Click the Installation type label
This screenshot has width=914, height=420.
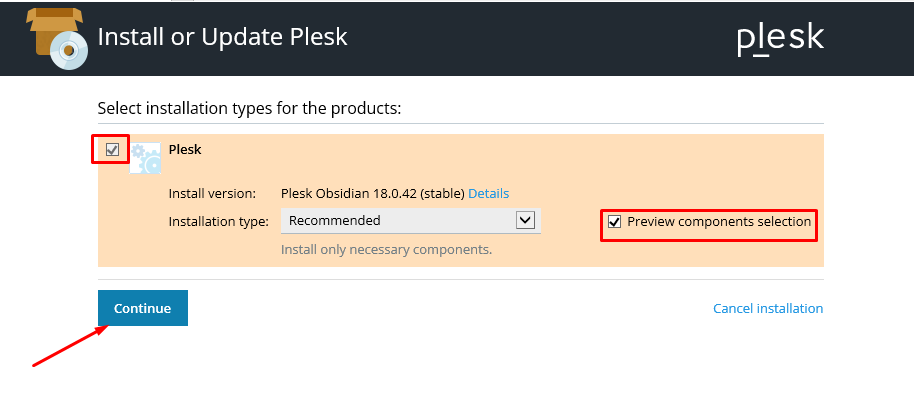(219, 221)
